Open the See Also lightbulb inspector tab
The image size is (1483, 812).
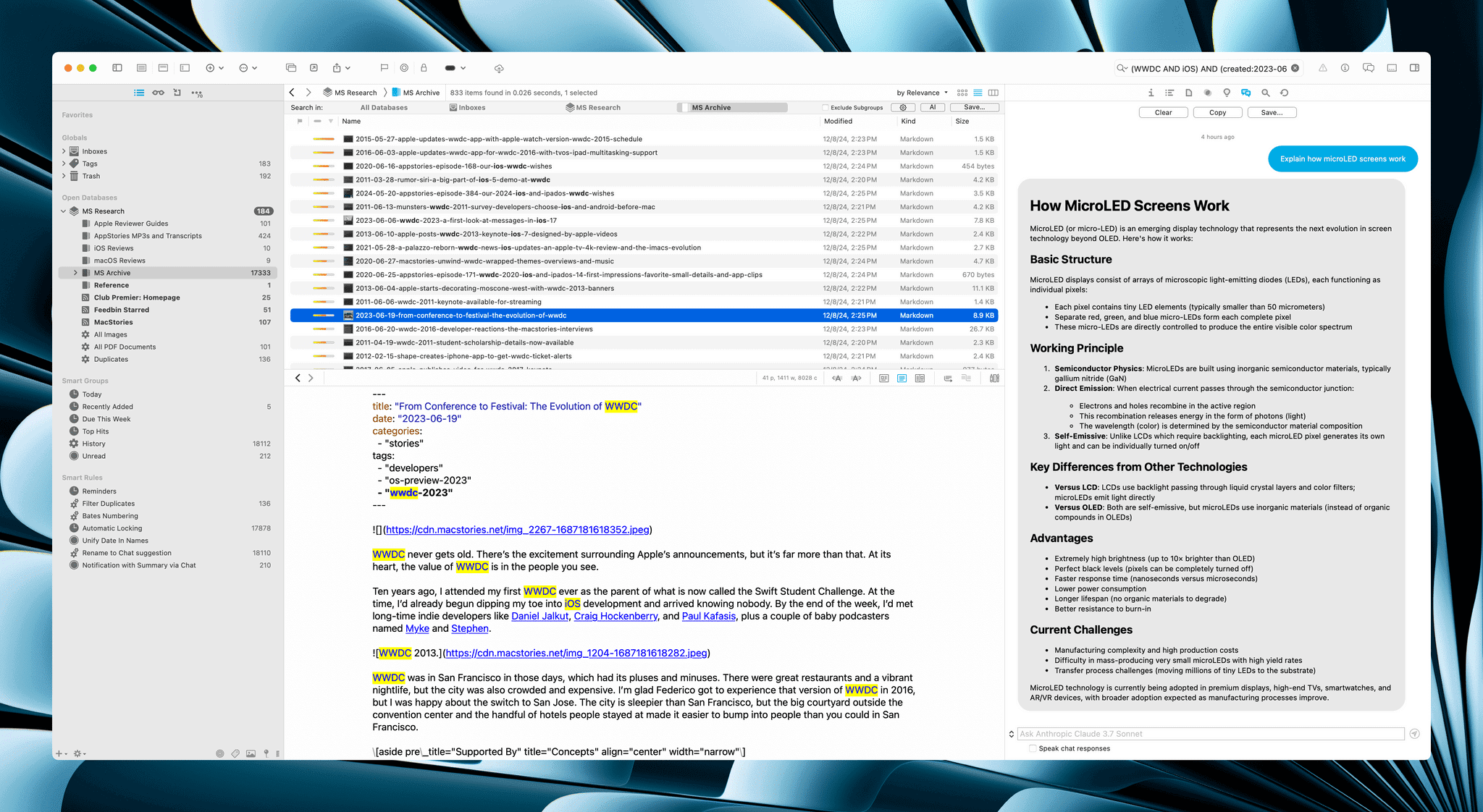coord(1227,93)
